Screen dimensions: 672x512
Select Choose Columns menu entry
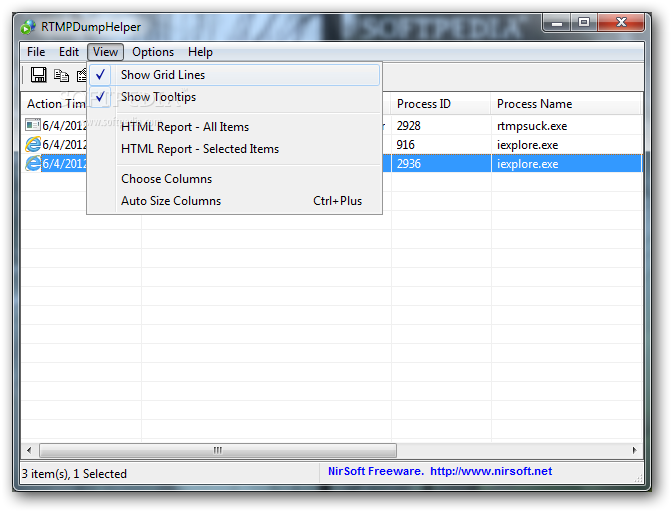[234, 179]
